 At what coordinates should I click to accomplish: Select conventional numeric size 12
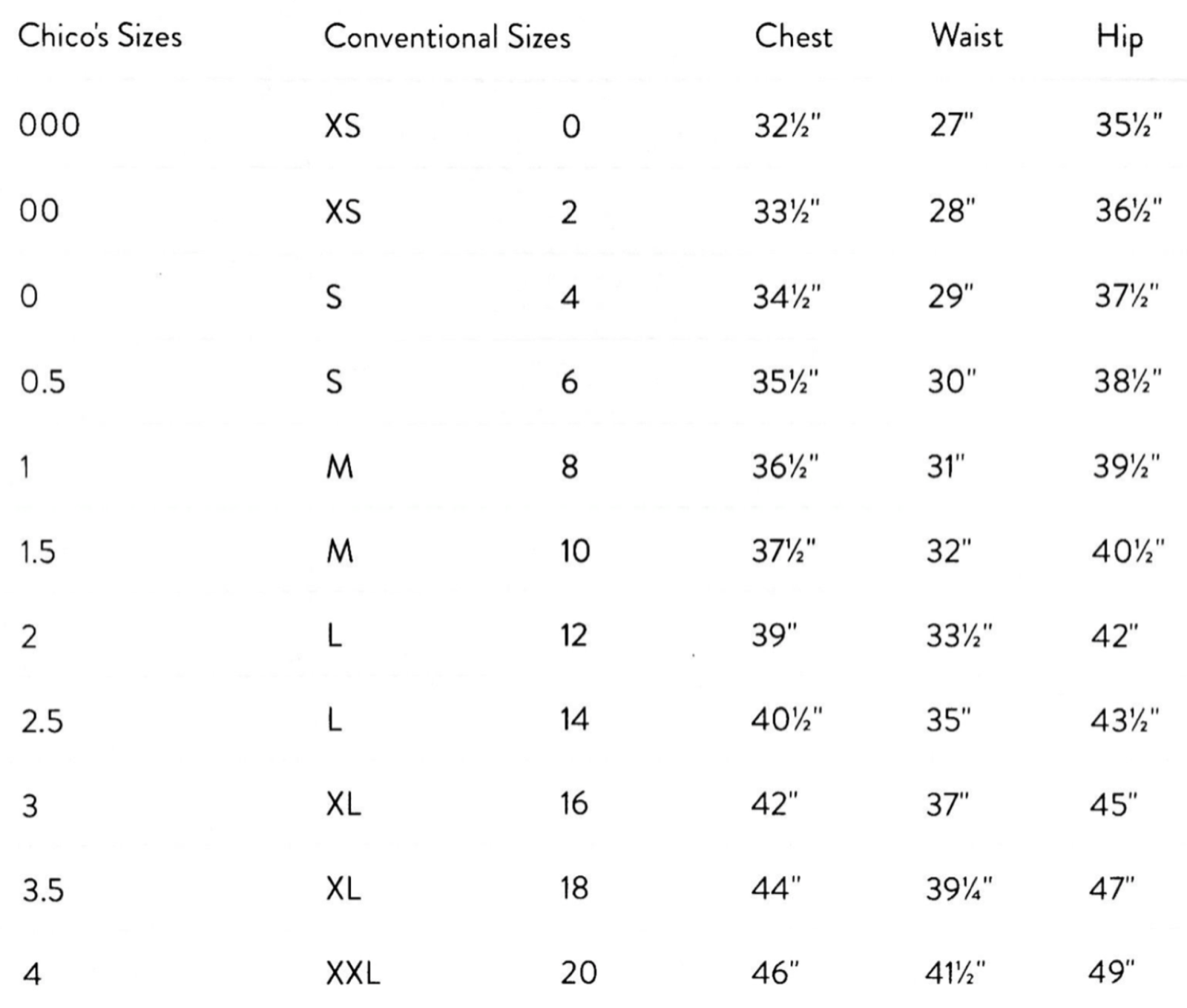click(x=573, y=636)
